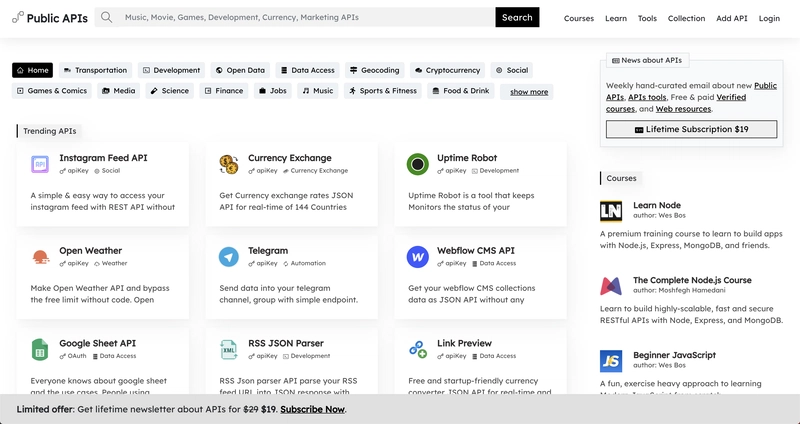800x424 pixels.
Task: Open The Complete Node.js Course title
Action: 692,280
